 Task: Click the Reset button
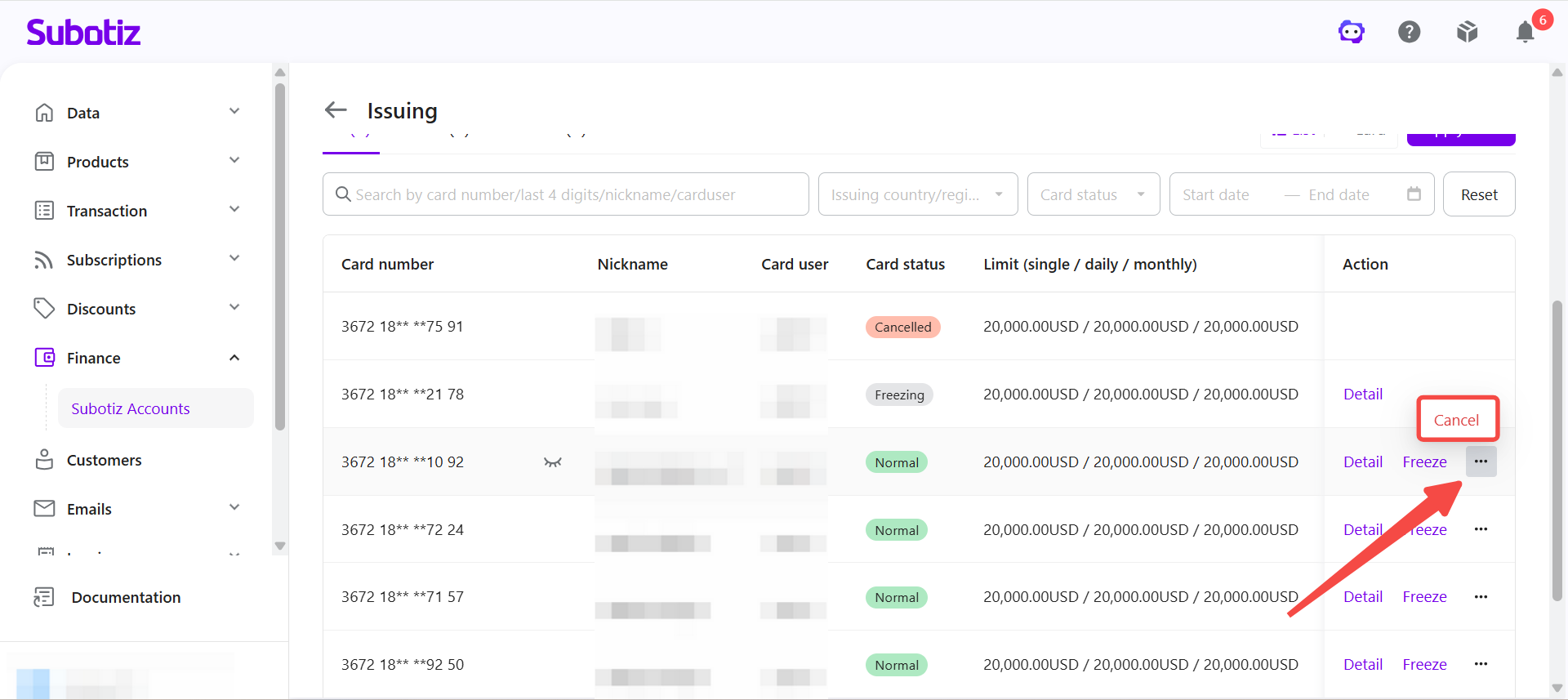pyautogui.click(x=1479, y=194)
